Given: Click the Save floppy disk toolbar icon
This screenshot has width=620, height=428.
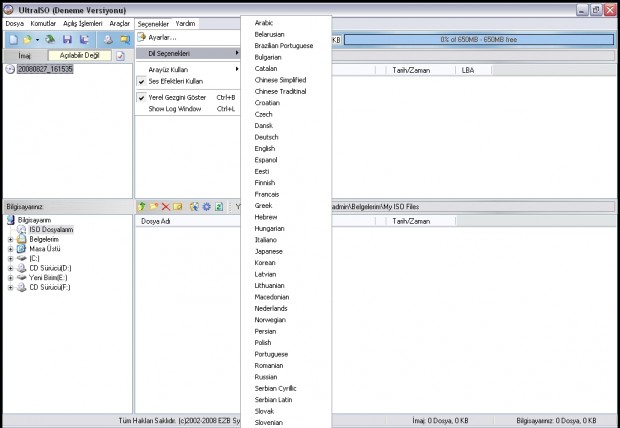Looking at the screenshot, I should [68, 40].
